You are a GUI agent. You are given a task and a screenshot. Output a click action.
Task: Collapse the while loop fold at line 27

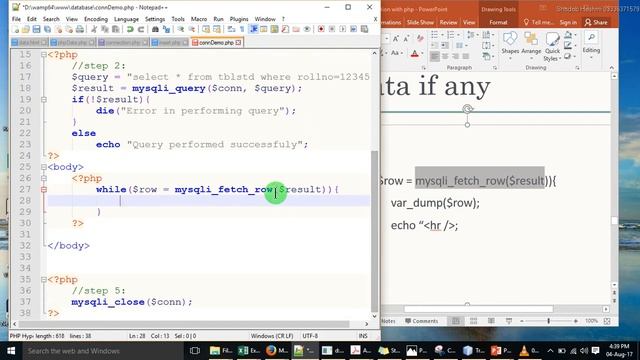[44, 189]
